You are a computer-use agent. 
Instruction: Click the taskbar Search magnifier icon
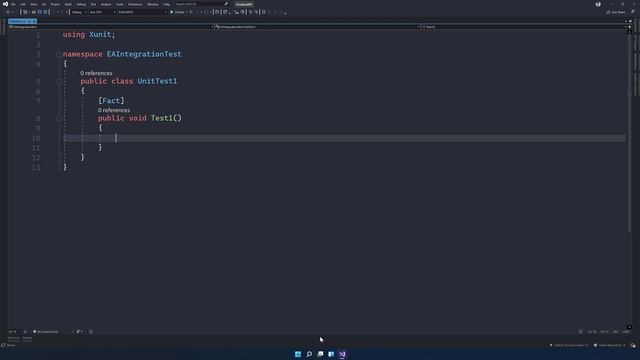tap(309, 354)
